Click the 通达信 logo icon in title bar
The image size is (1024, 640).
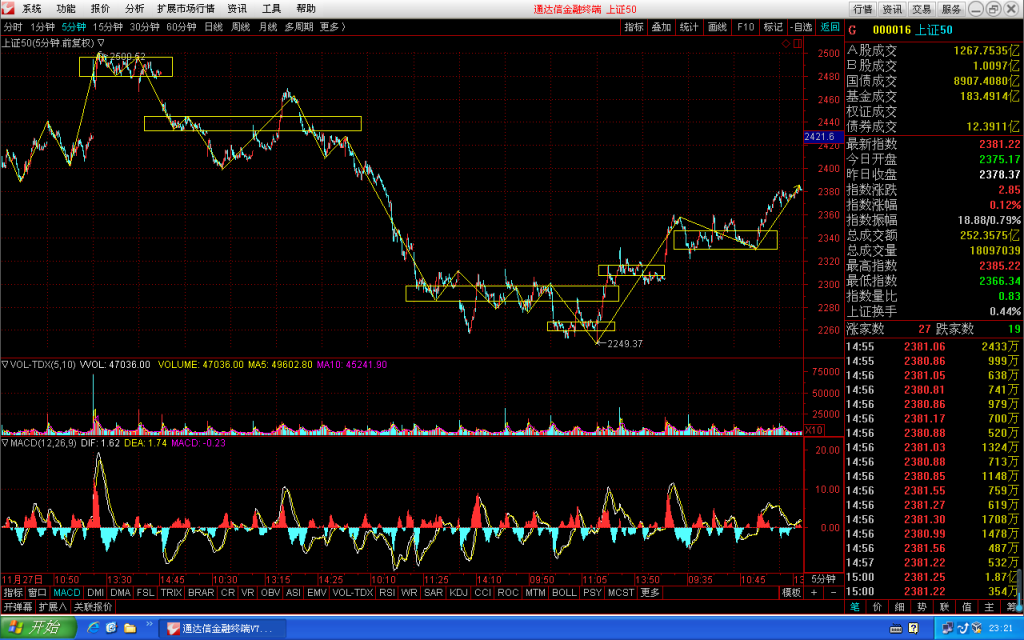8,8
